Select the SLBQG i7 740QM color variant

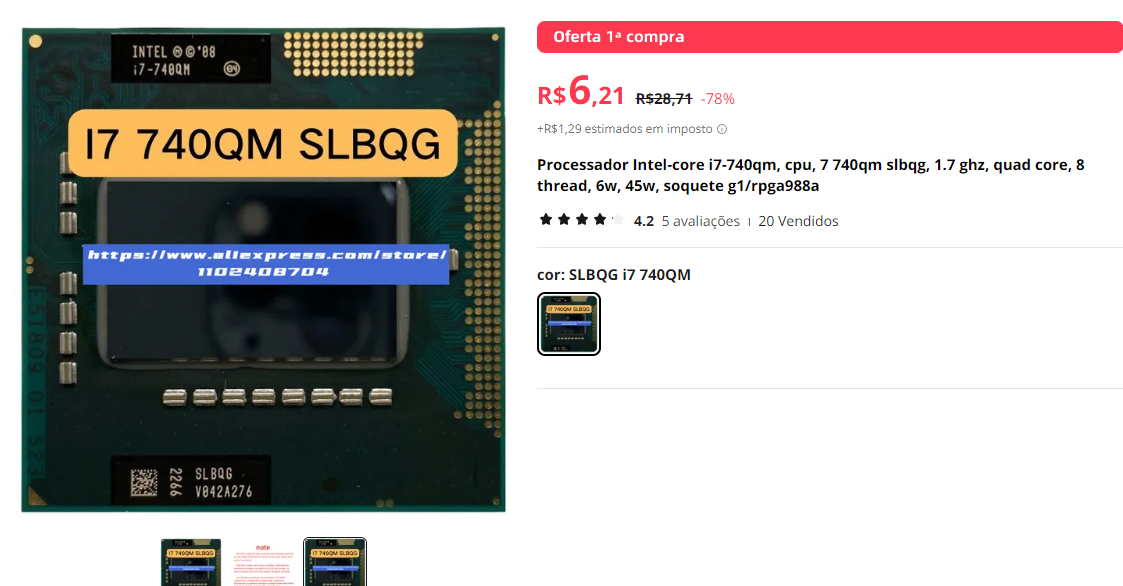coord(569,324)
